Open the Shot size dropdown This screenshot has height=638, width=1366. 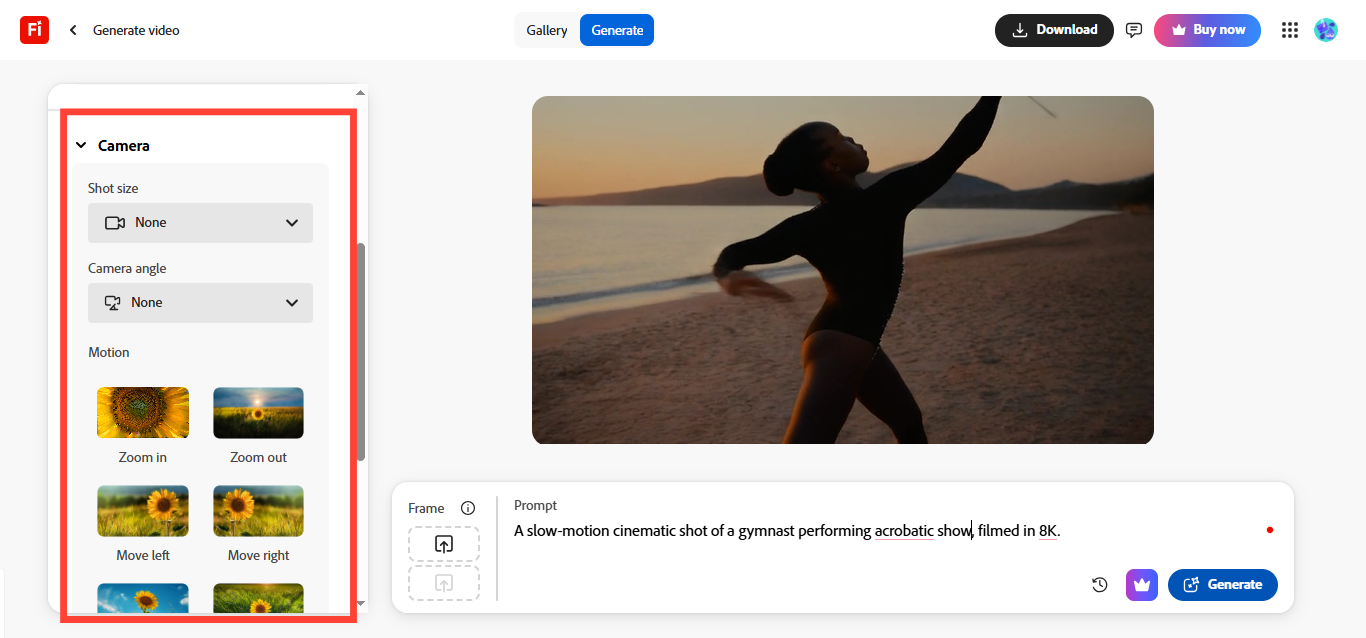[200, 222]
